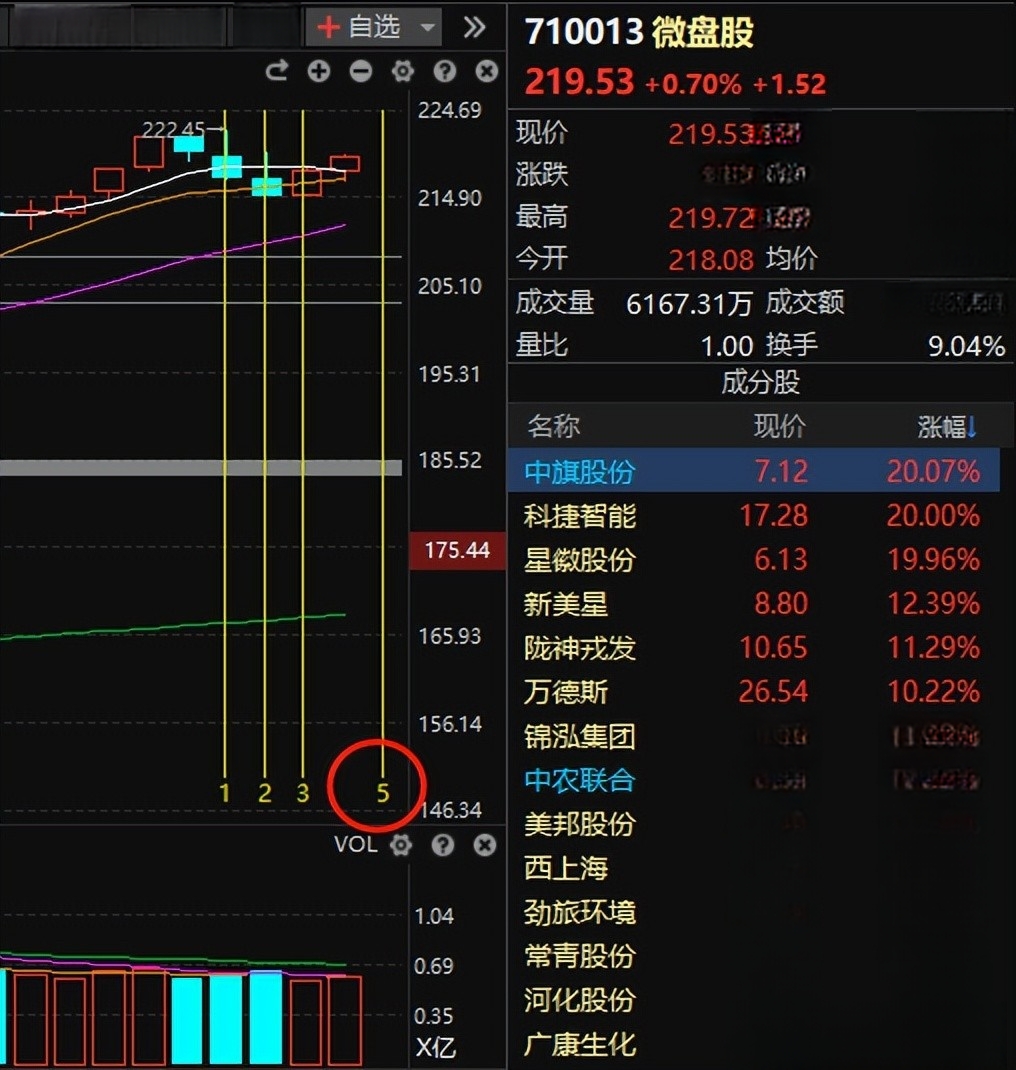The image size is (1016, 1070).
Task: Click the 现价 column header
Action: click(779, 426)
